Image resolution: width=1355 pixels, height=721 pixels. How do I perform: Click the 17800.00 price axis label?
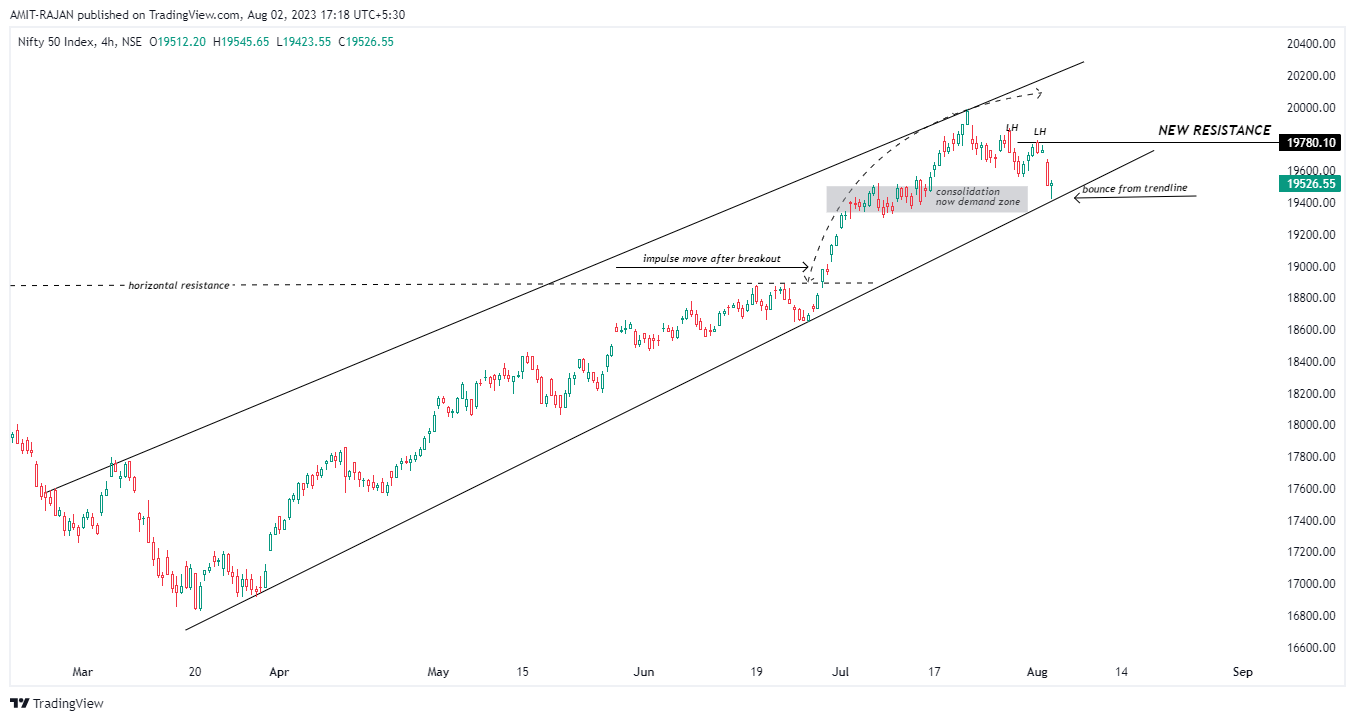click(x=1312, y=457)
